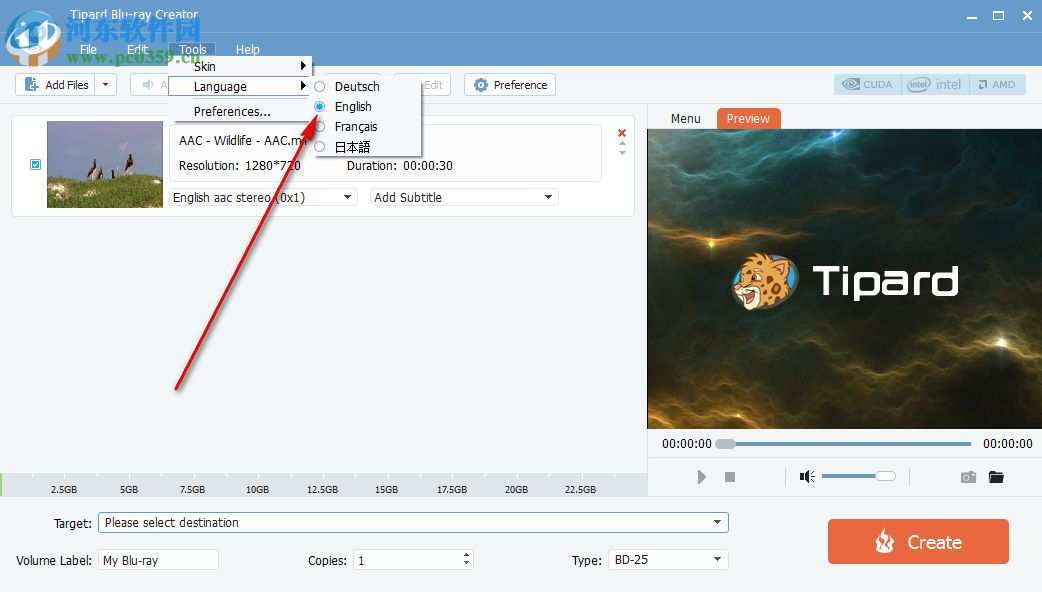
Task: Open the snapshot folder icon
Action: click(996, 477)
